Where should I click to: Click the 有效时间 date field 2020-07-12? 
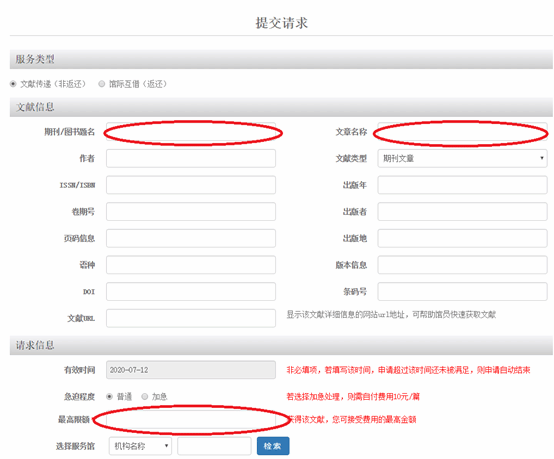pyautogui.click(x=191, y=370)
